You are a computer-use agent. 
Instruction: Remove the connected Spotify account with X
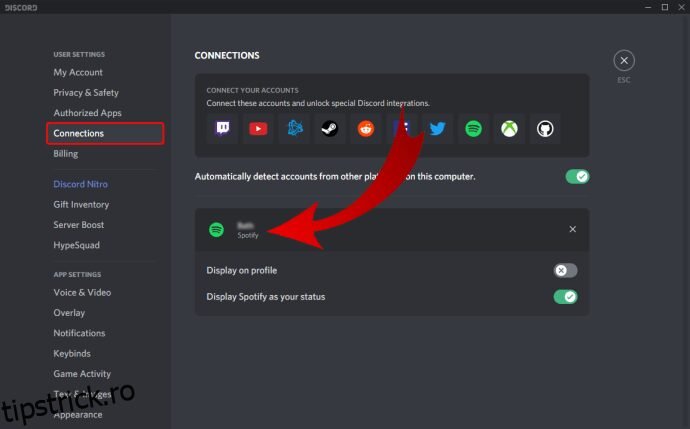(573, 229)
